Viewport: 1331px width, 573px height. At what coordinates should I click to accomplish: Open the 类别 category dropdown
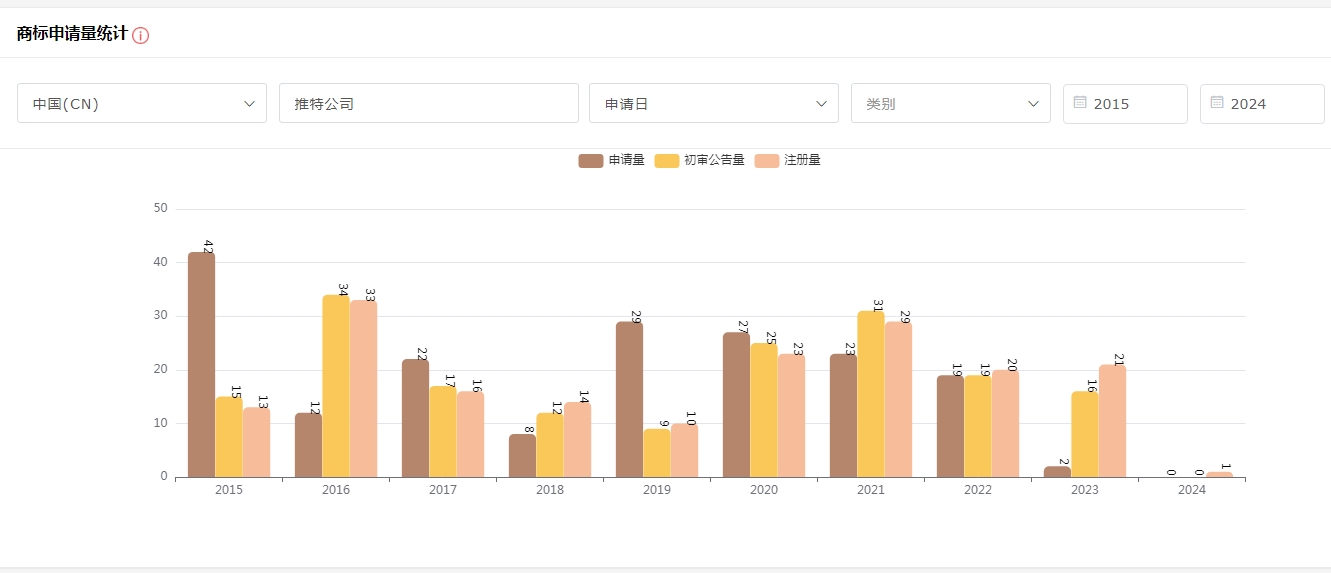point(950,103)
